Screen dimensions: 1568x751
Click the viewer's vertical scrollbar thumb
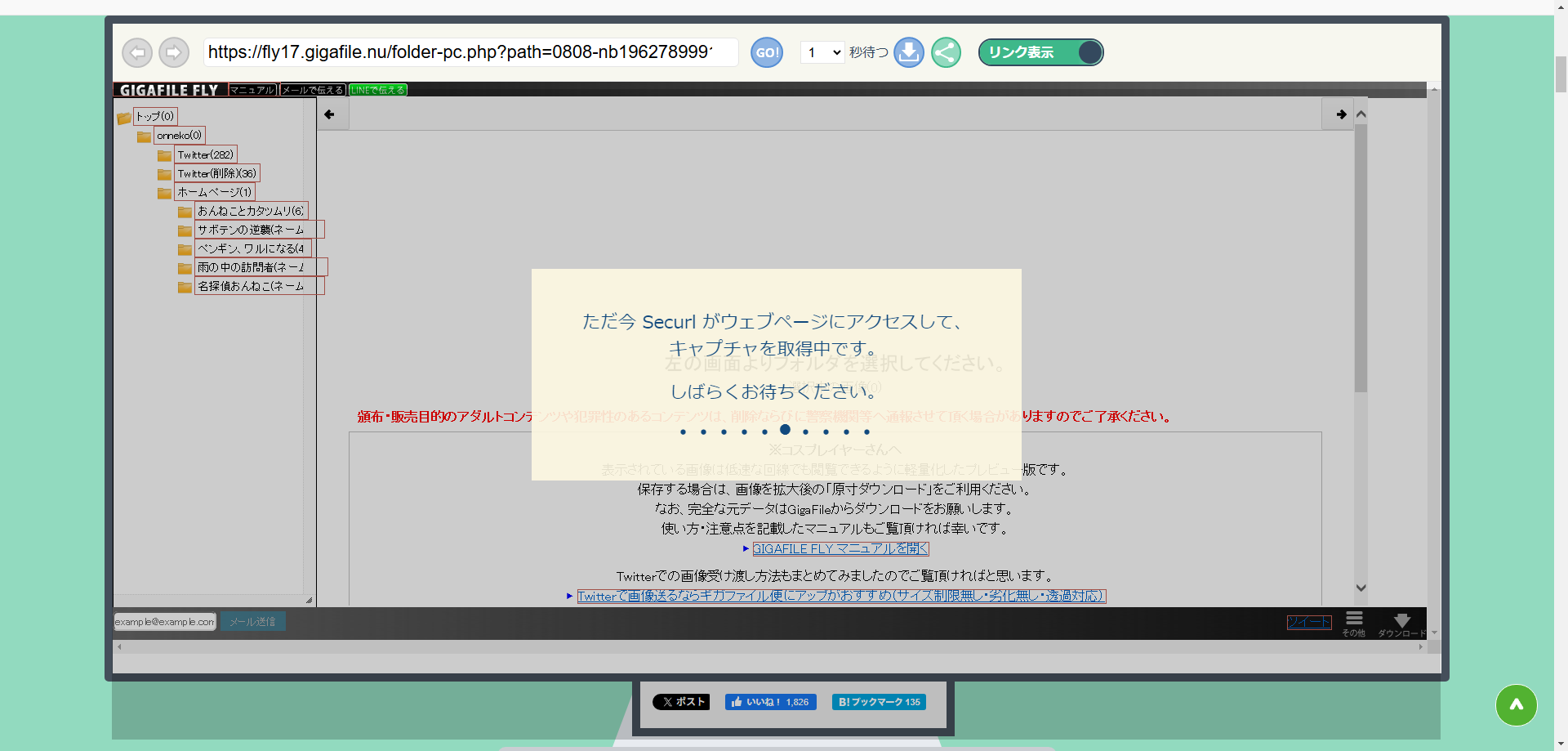[x=1361, y=257]
